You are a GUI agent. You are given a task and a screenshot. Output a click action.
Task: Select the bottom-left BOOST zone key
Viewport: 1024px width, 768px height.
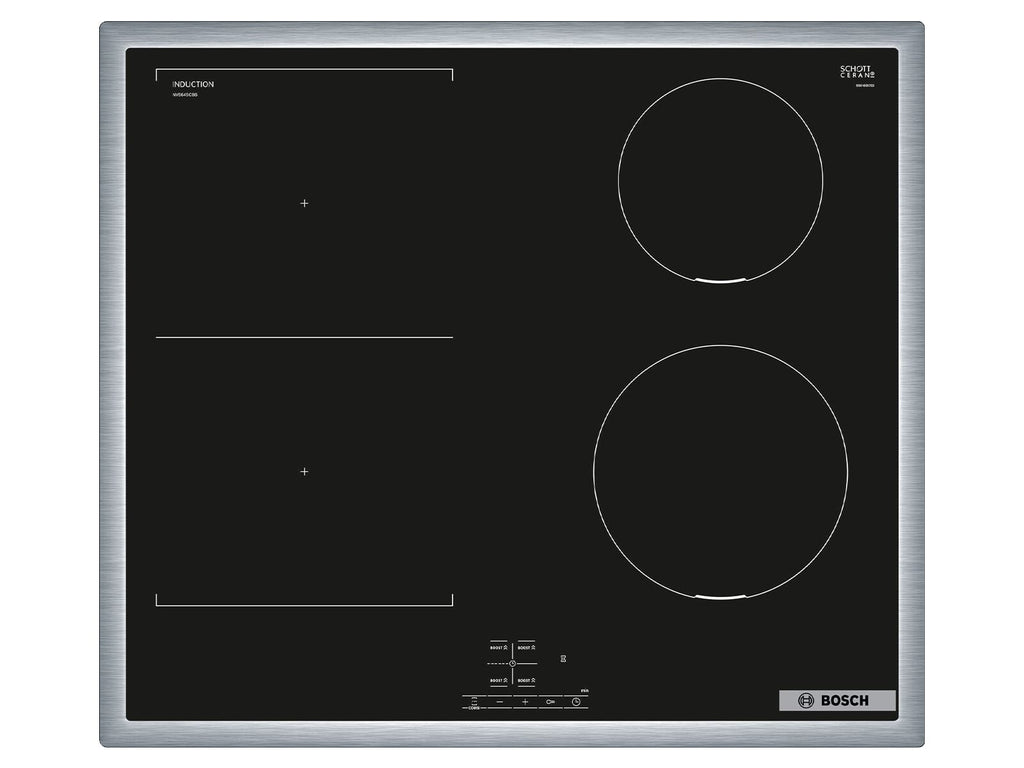[499, 680]
